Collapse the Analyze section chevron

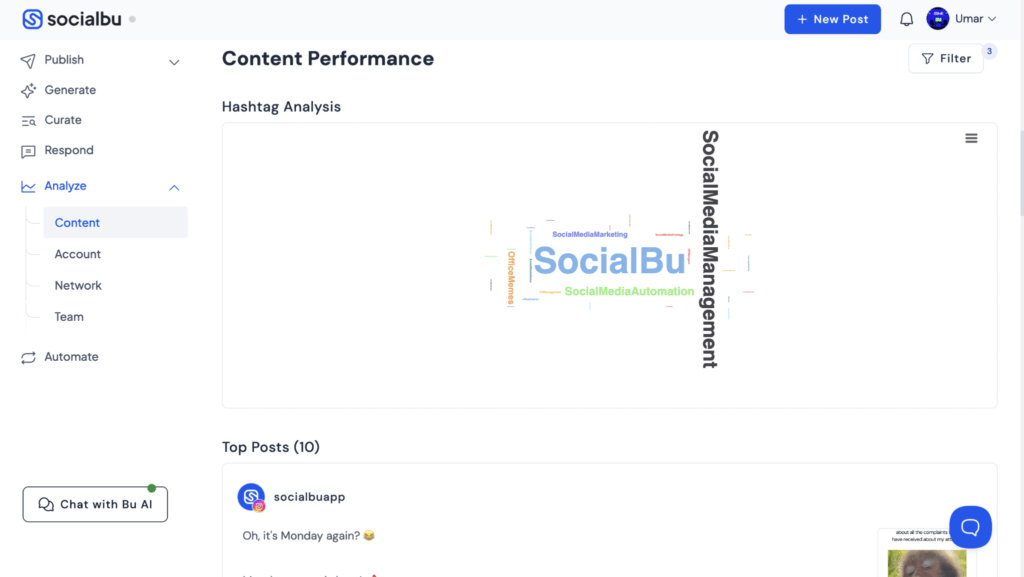click(x=174, y=187)
